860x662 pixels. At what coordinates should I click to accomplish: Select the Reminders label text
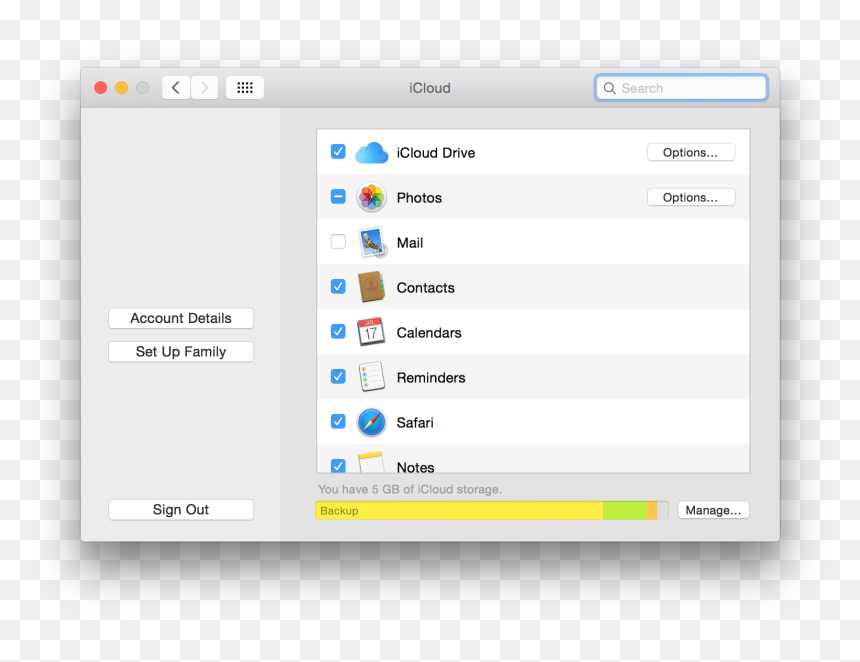(431, 378)
